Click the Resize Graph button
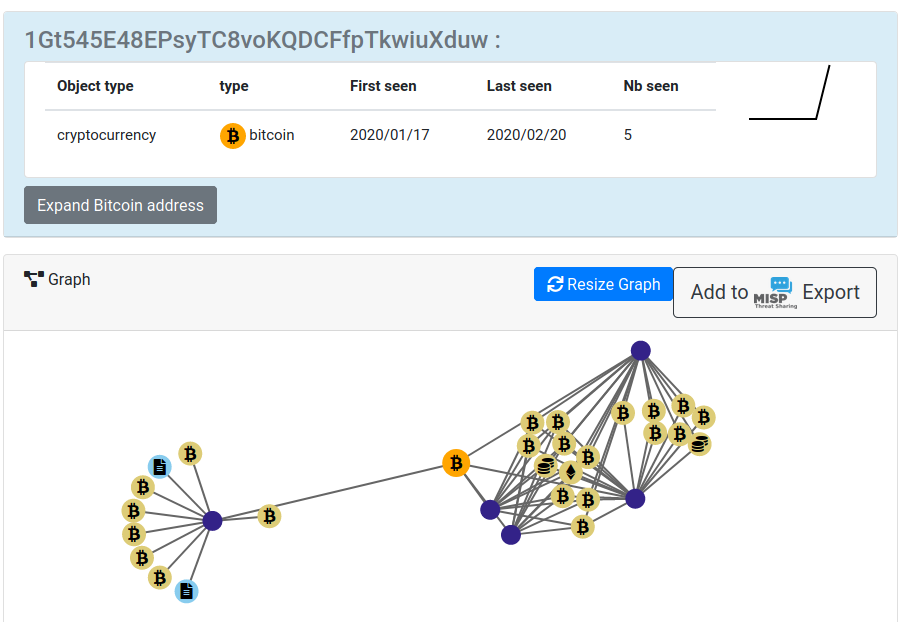 [603, 284]
